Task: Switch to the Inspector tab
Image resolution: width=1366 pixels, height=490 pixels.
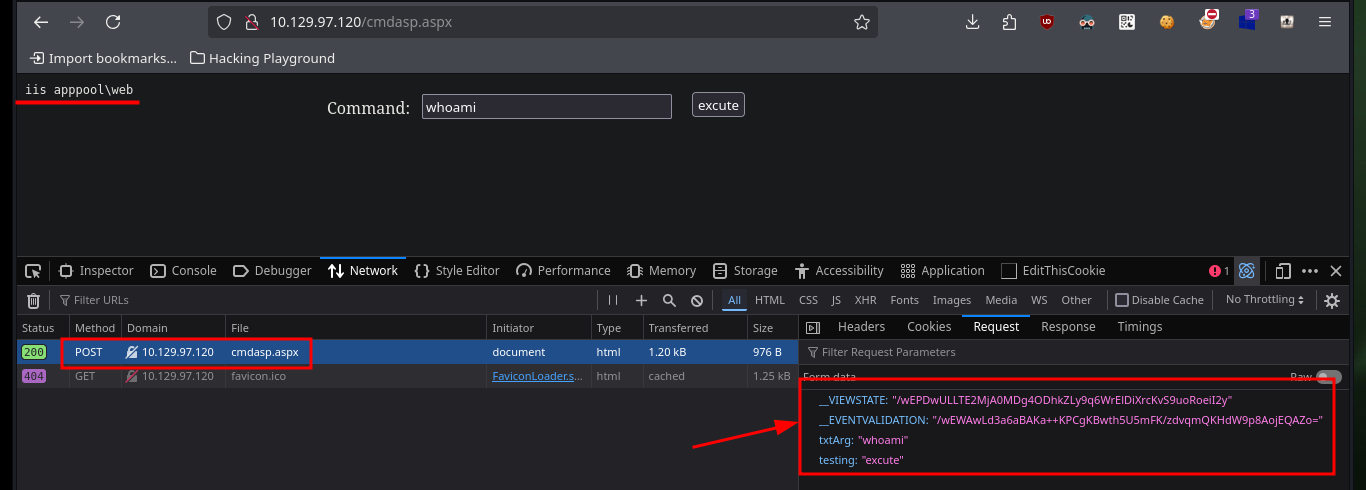Action: click(96, 271)
